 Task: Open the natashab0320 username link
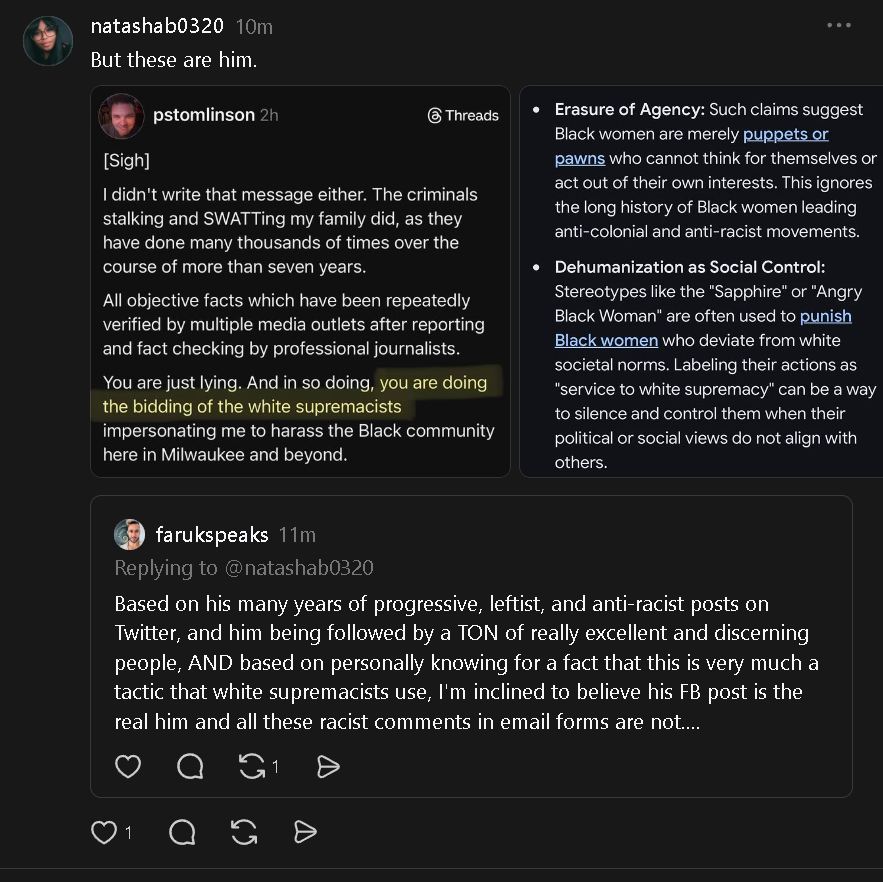coord(157,26)
